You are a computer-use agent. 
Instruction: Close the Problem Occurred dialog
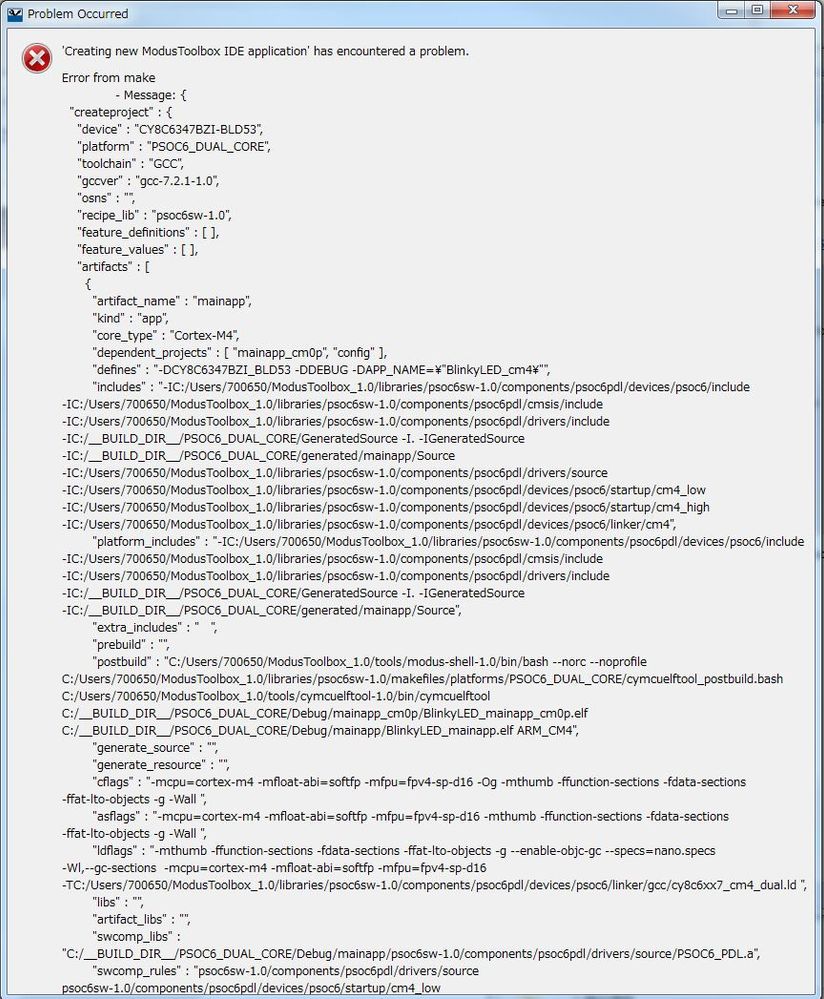(x=793, y=10)
